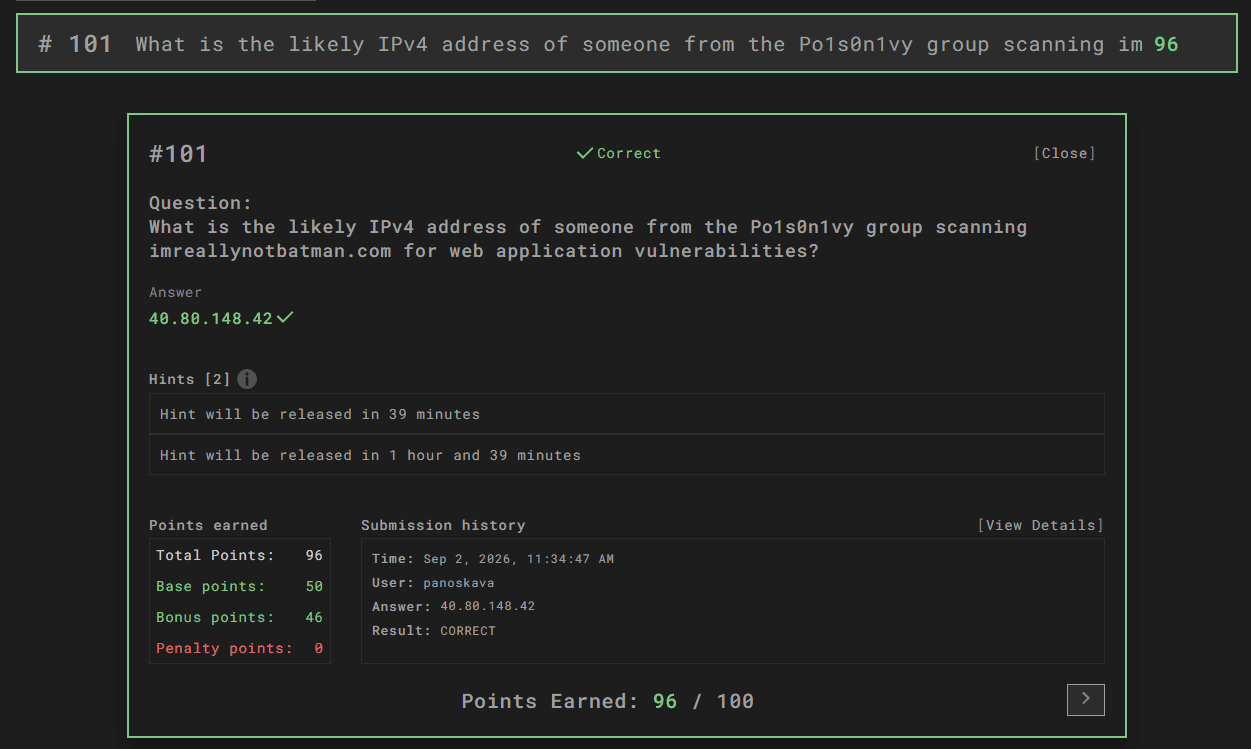Click the next question arrow button
Image resolution: width=1251 pixels, height=749 pixels.
1086,700
